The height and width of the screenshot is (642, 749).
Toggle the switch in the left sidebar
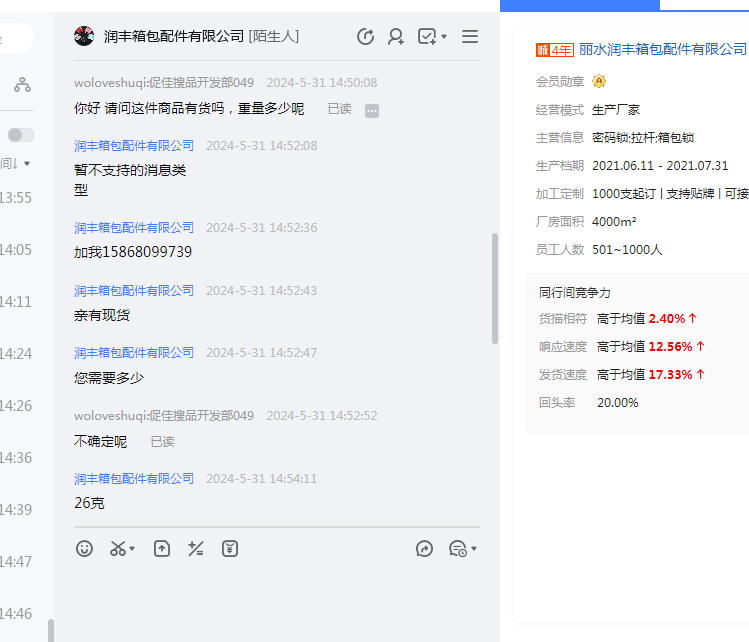click(21, 135)
